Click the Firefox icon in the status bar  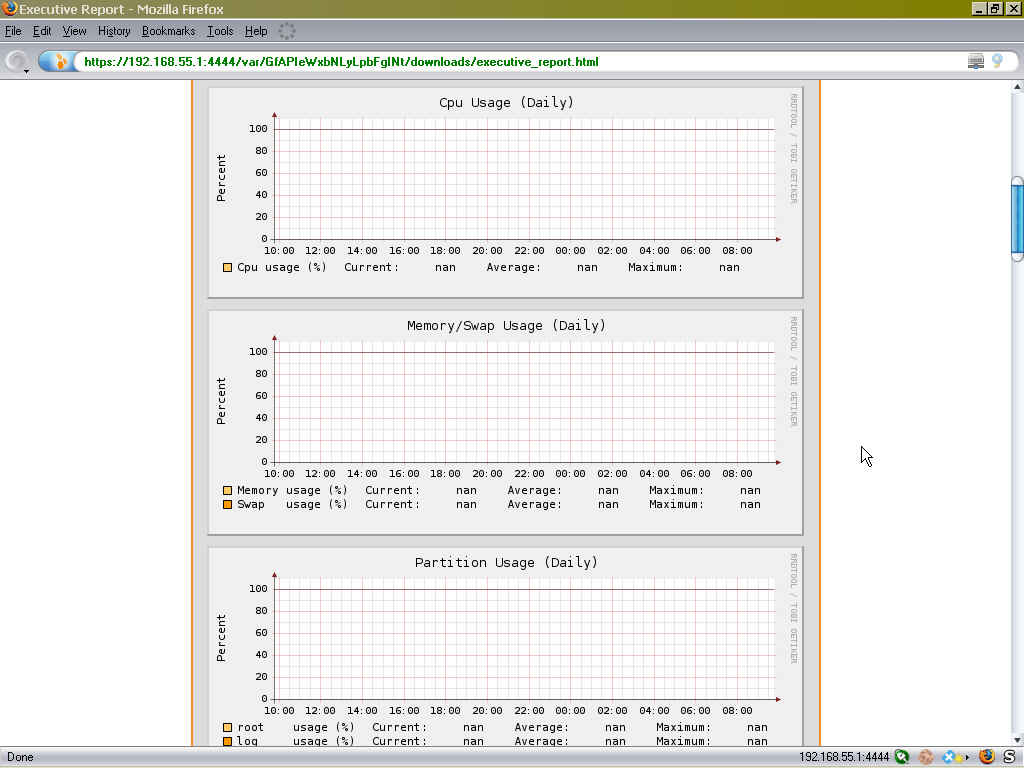pos(986,756)
